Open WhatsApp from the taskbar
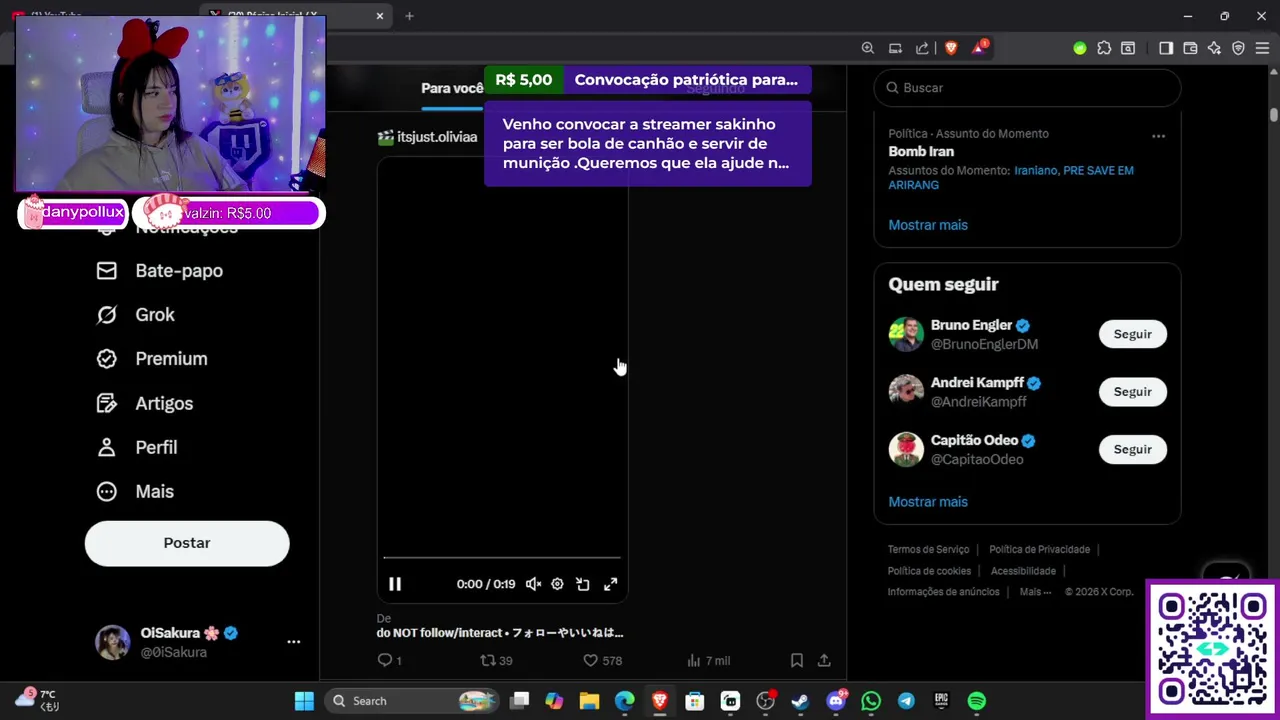 871,701
